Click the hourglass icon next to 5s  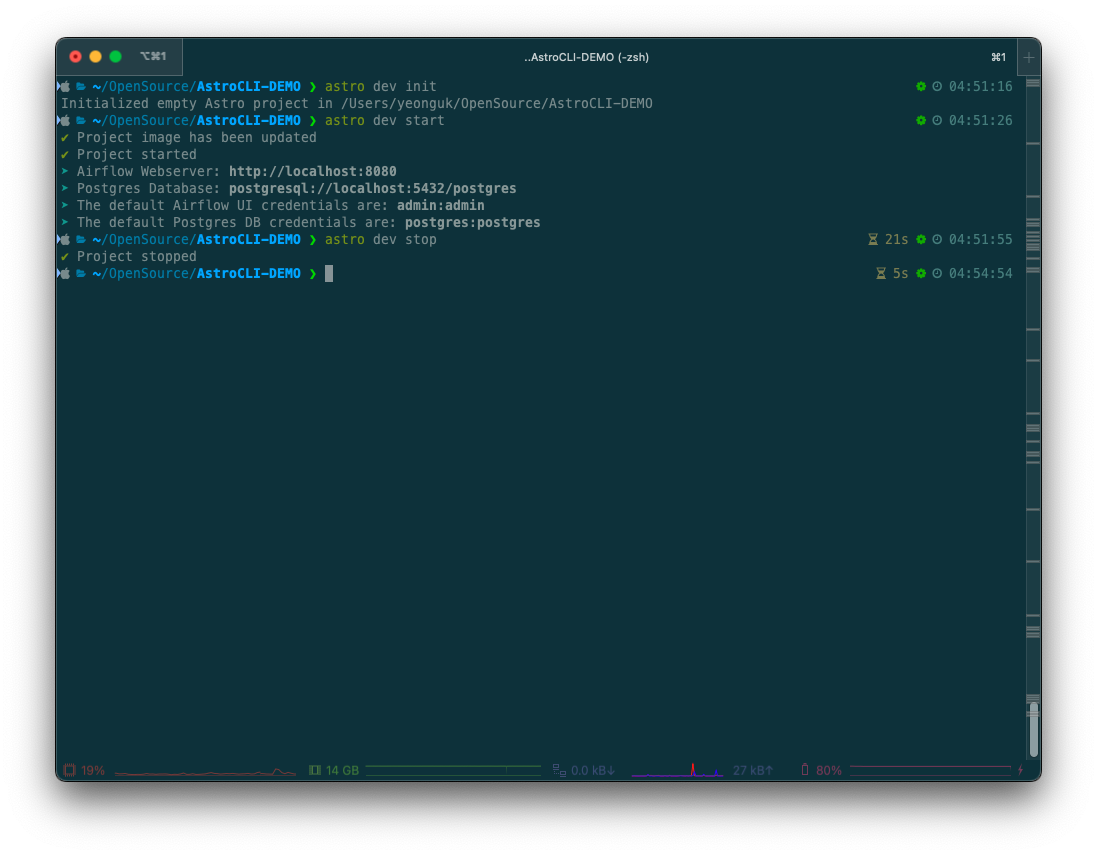coord(881,274)
